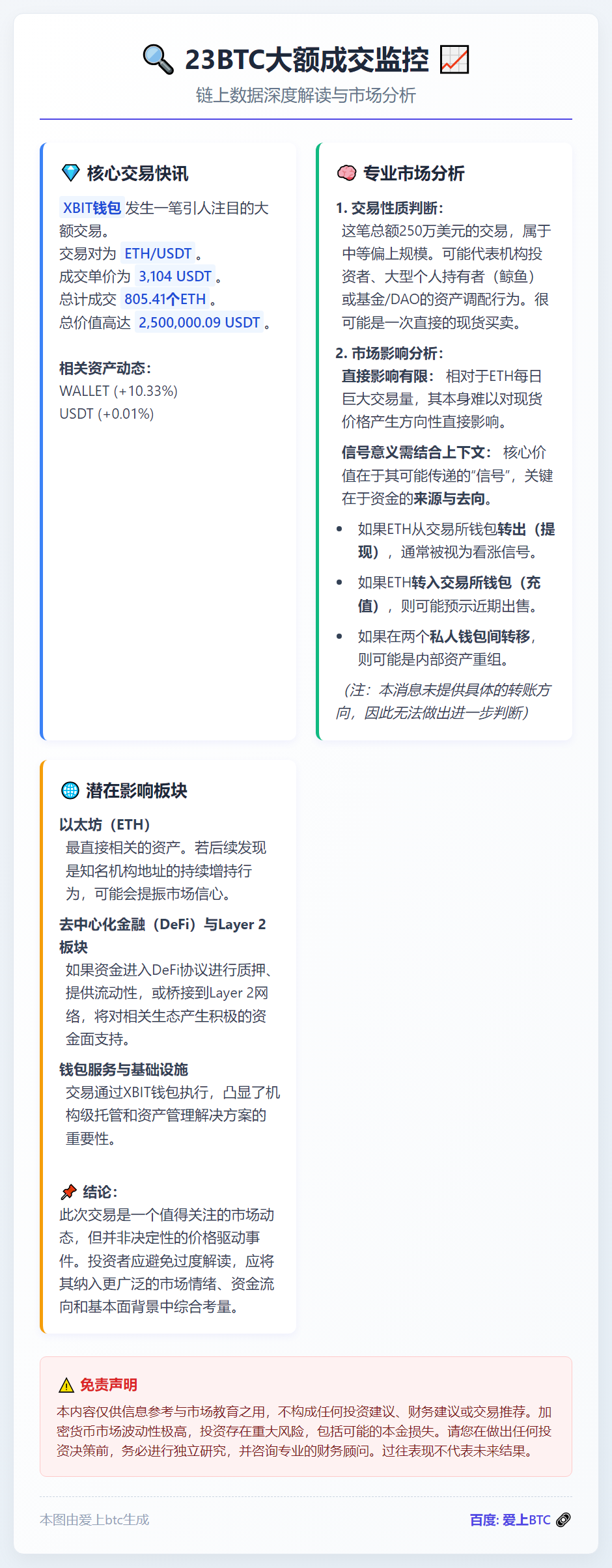This screenshot has height=1568, width=612.
Task: Click the 3,104 USDT price tag
Action: [175, 276]
